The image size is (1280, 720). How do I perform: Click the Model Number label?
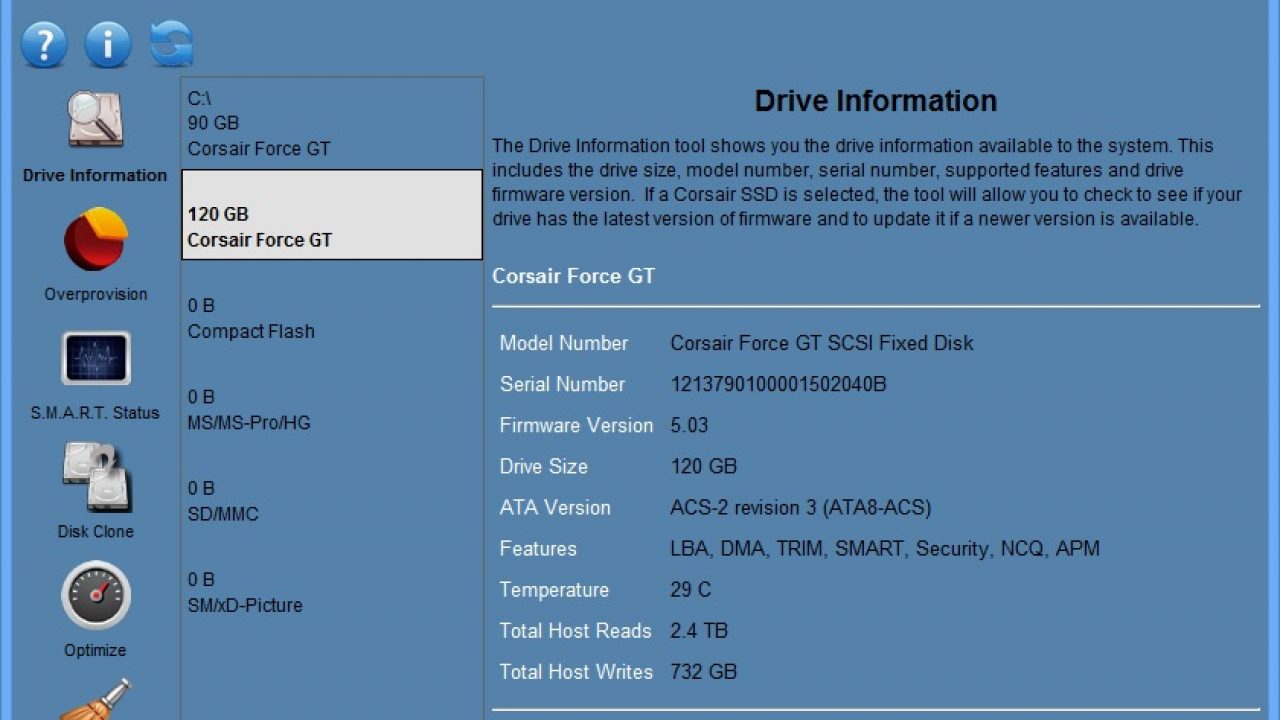[564, 343]
